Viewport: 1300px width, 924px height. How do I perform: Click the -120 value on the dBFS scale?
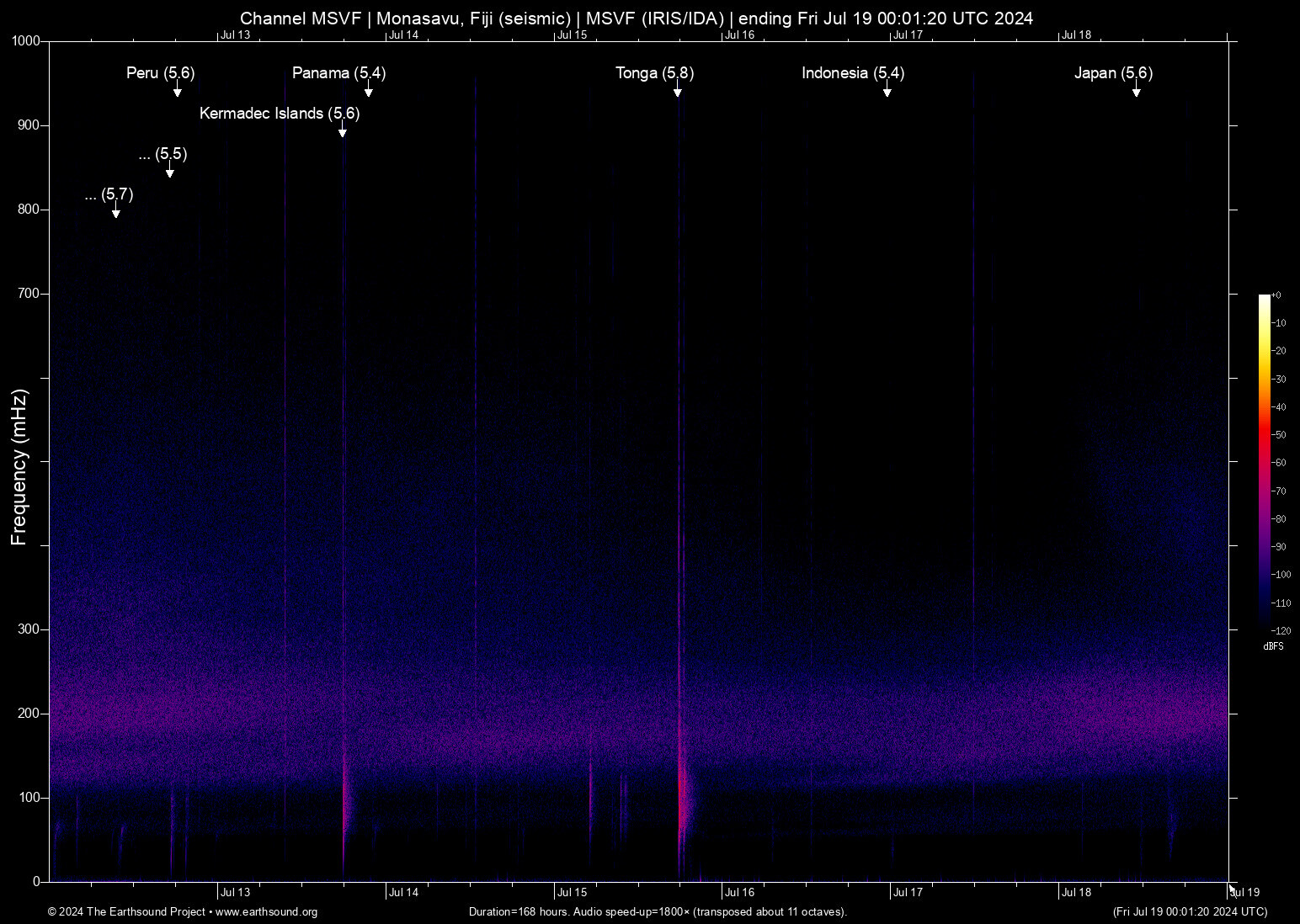(x=1281, y=630)
